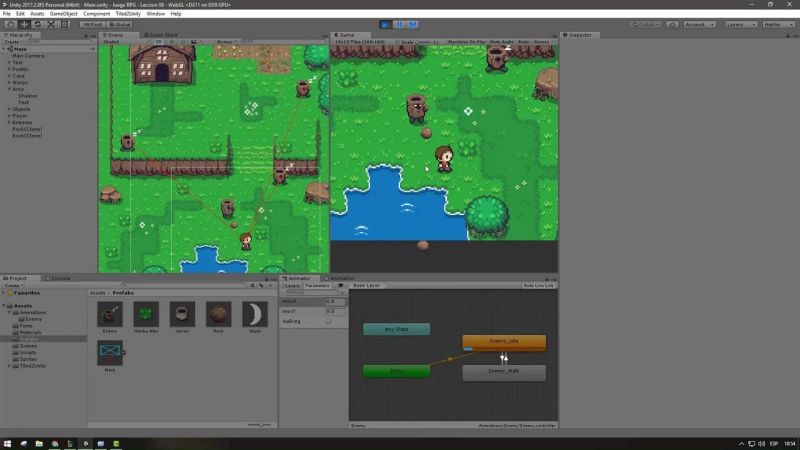Open the Collab dropdown
This screenshot has height=450, width=800.
[x=646, y=24]
